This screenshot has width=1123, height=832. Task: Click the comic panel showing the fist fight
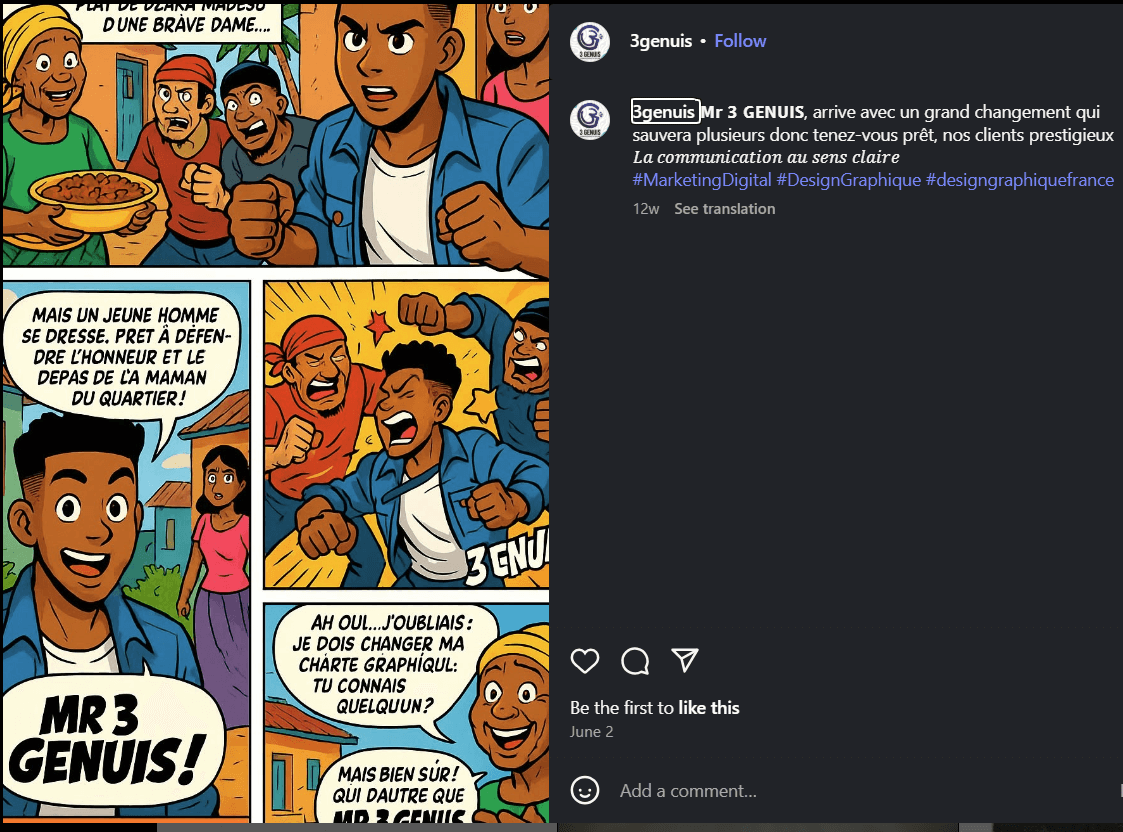[x=405, y=435]
